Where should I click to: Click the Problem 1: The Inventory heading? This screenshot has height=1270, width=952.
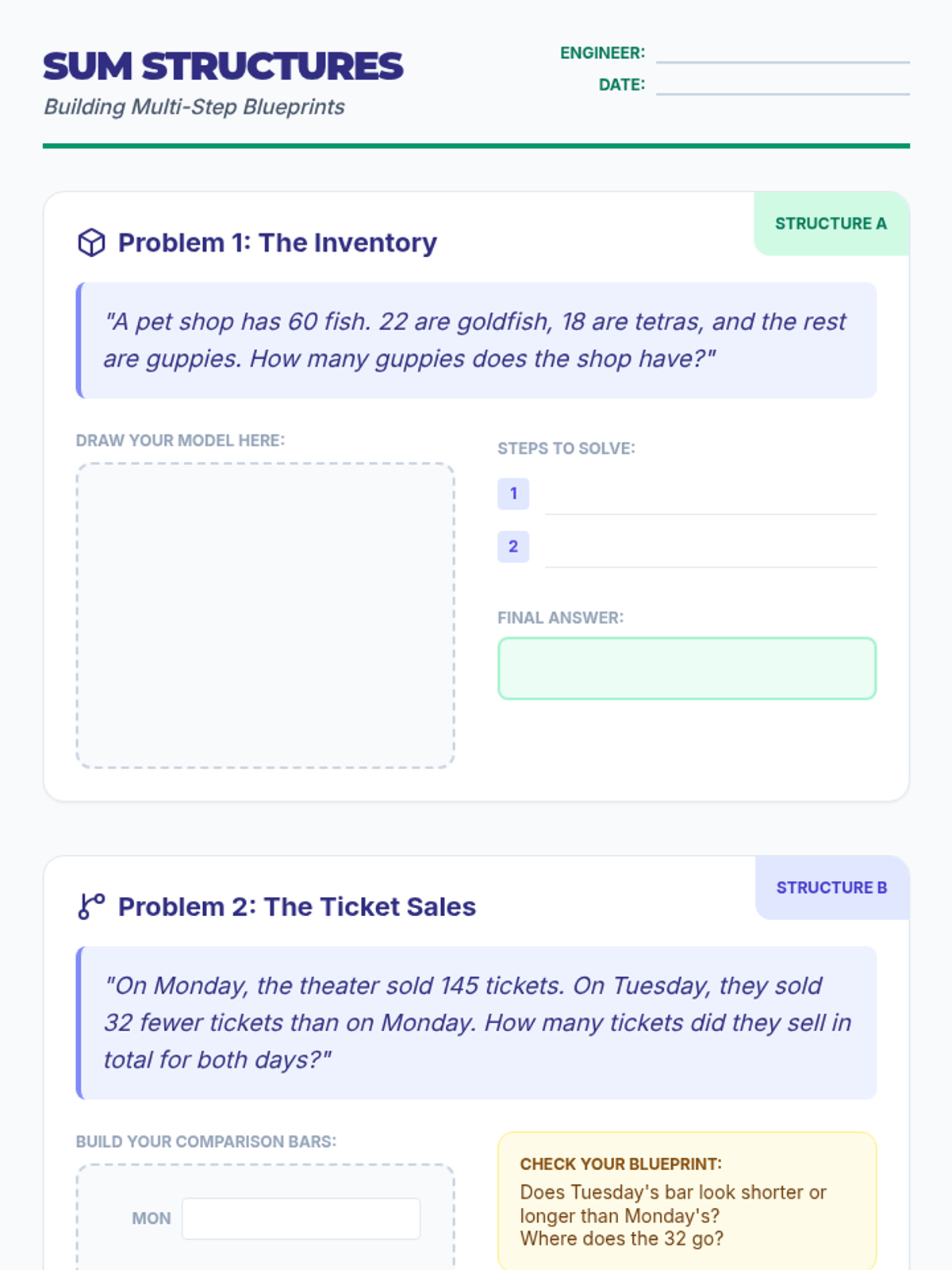(277, 243)
